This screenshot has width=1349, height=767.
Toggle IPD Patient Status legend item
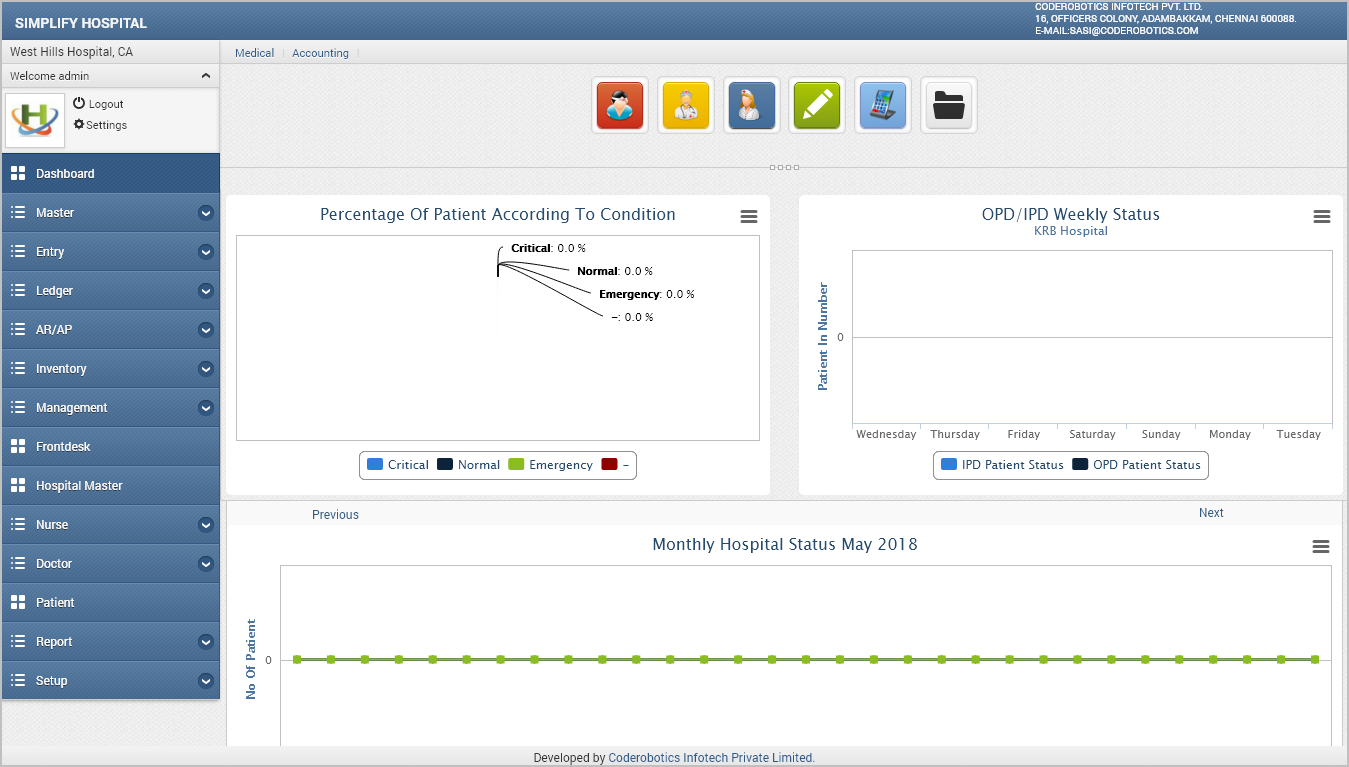(x=1002, y=465)
